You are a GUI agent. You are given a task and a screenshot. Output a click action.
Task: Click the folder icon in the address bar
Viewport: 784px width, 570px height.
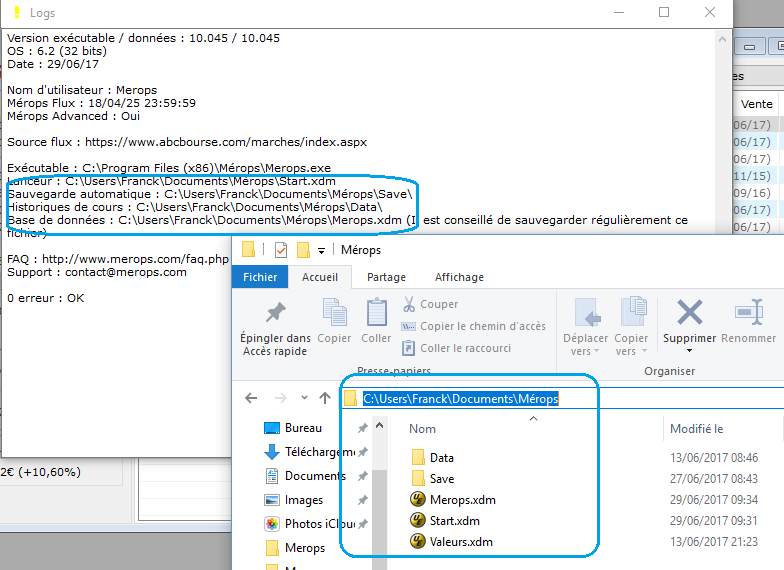pos(350,398)
